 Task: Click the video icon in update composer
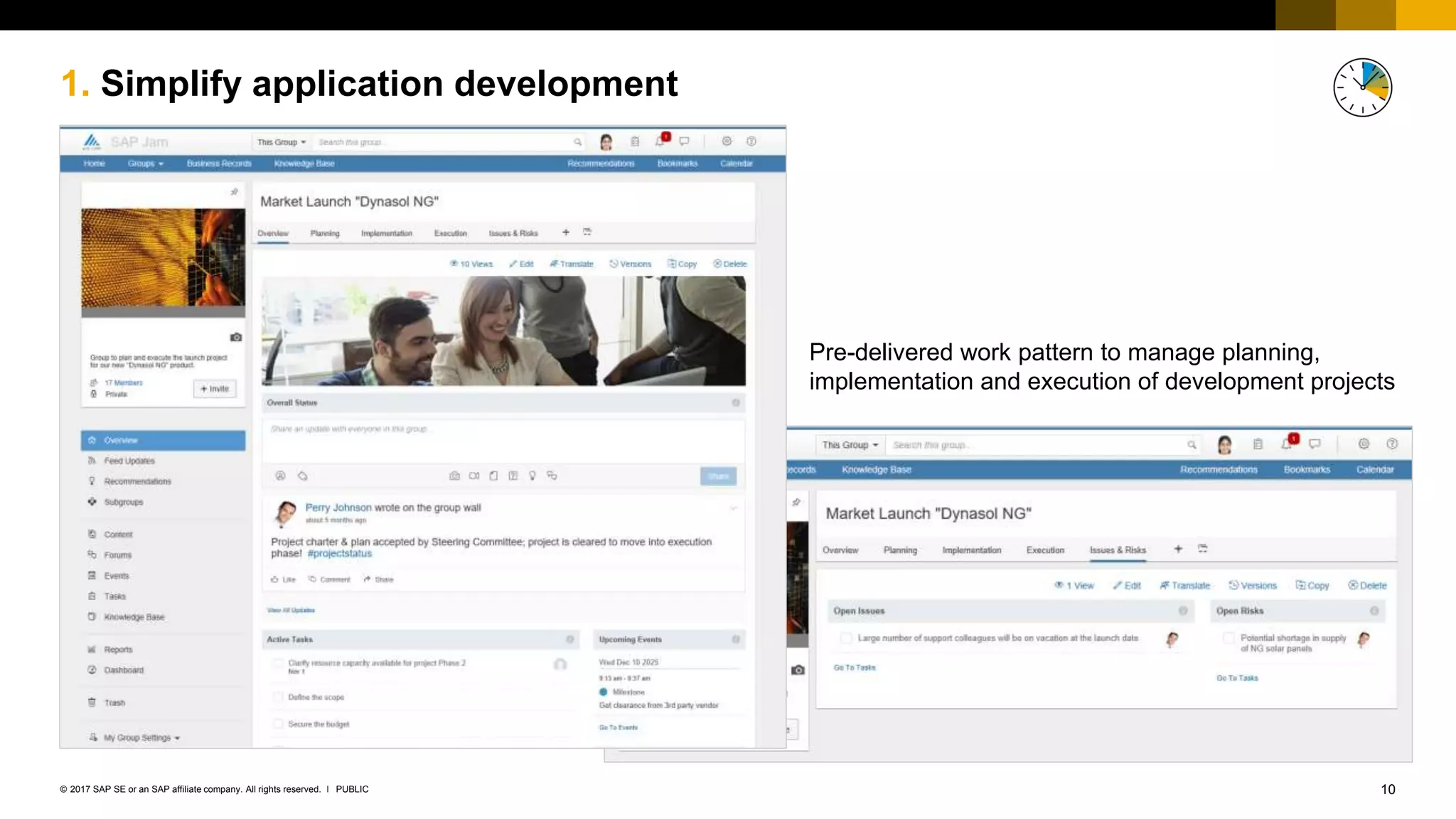point(474,476)
